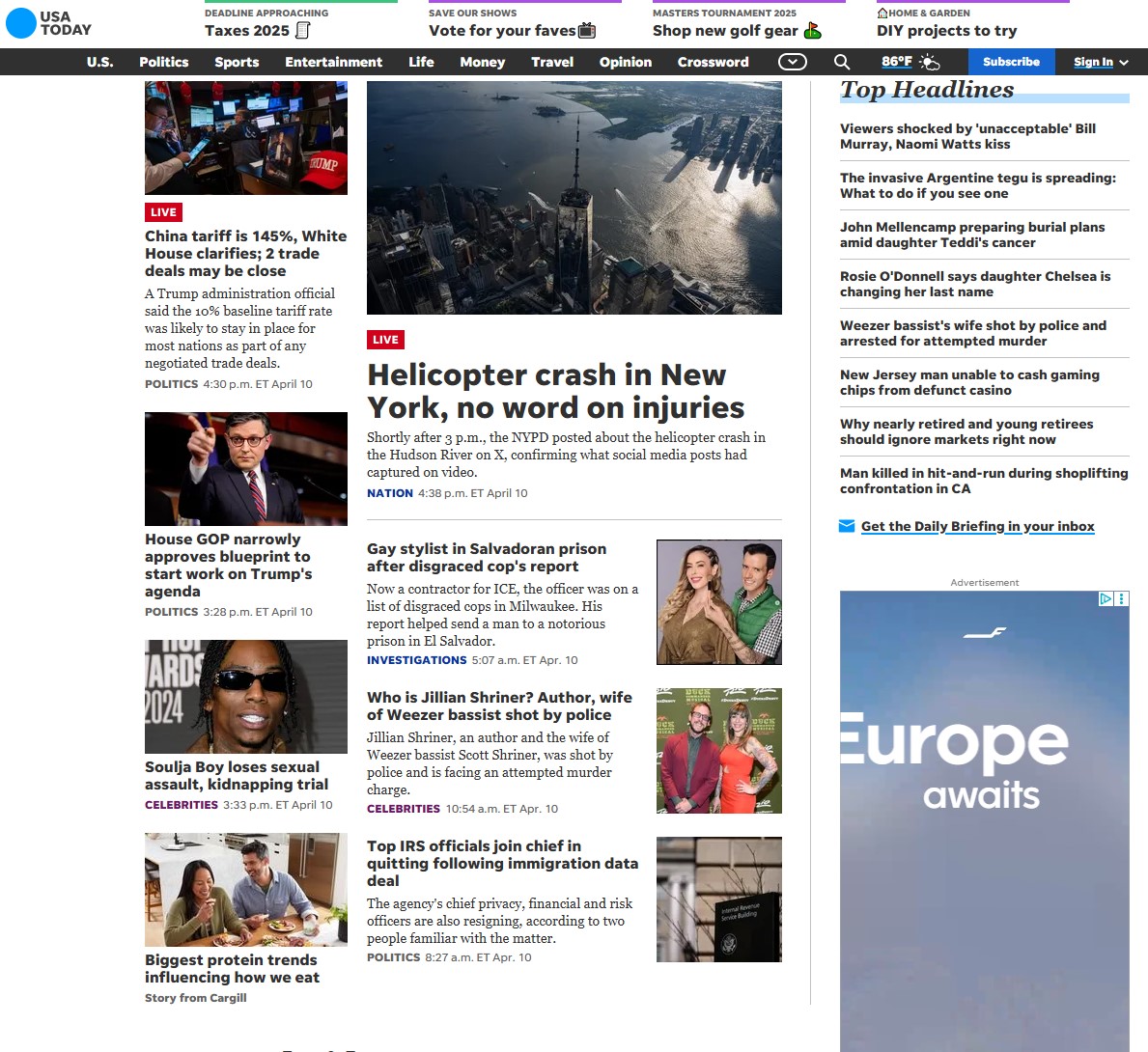Open Taxes 2025 promo link

click(247, 31)
